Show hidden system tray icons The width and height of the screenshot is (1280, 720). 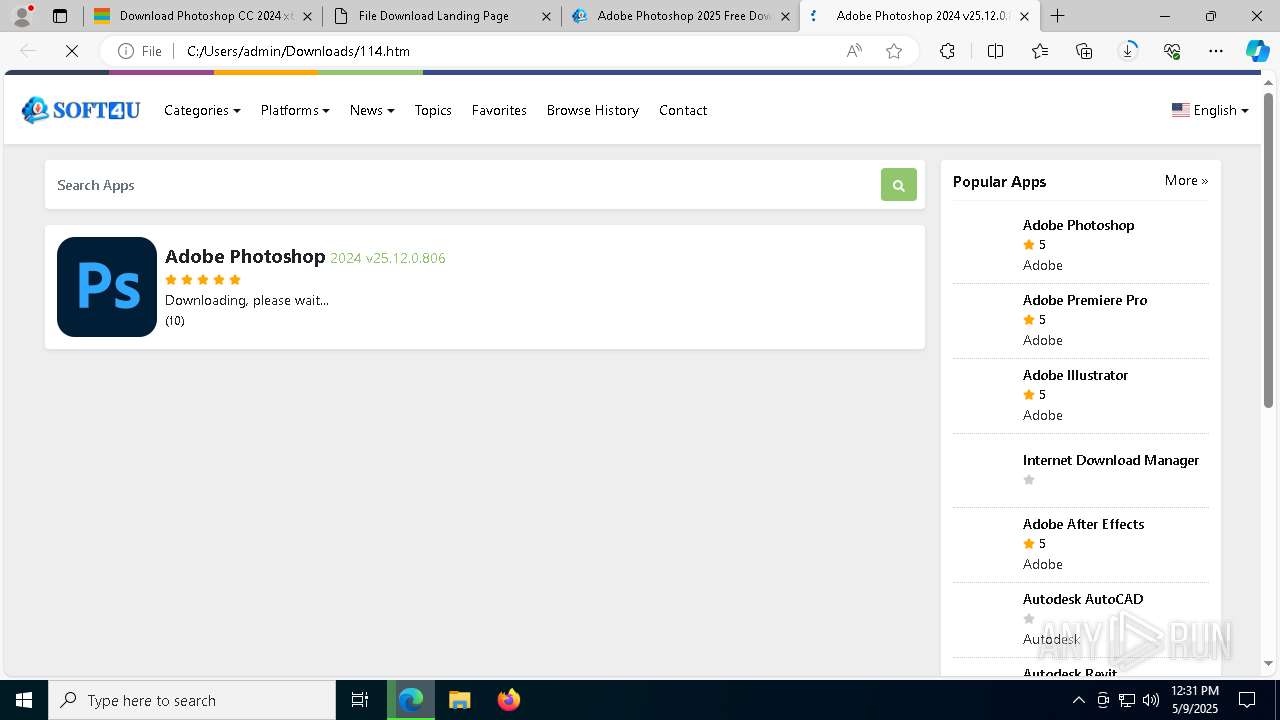1078,700
